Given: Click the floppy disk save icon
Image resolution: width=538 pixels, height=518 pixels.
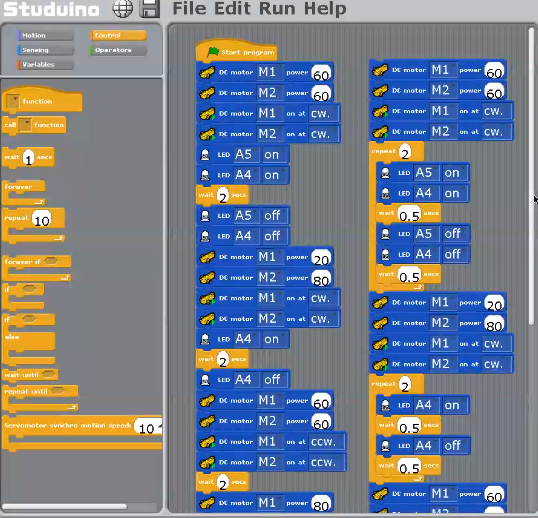Looking at the screenshot, I should (x=150, y=9).
